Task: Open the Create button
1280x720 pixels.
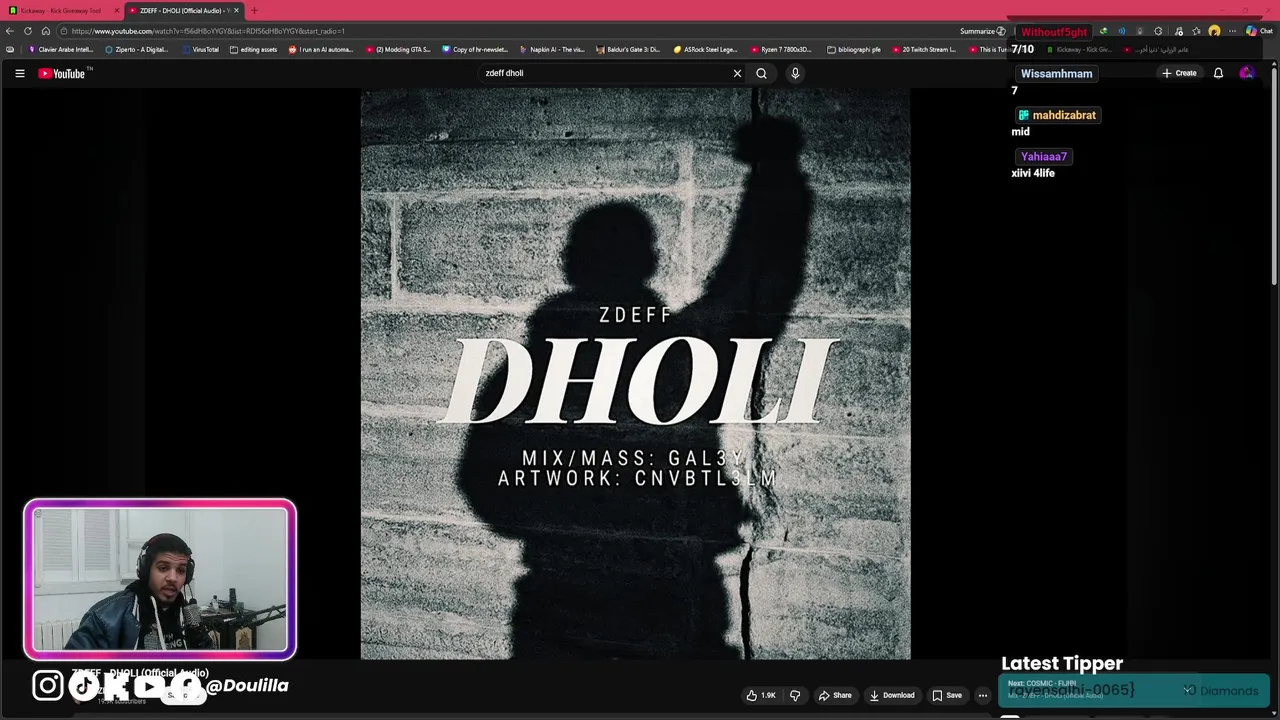Action: (x=1179, y=73)
